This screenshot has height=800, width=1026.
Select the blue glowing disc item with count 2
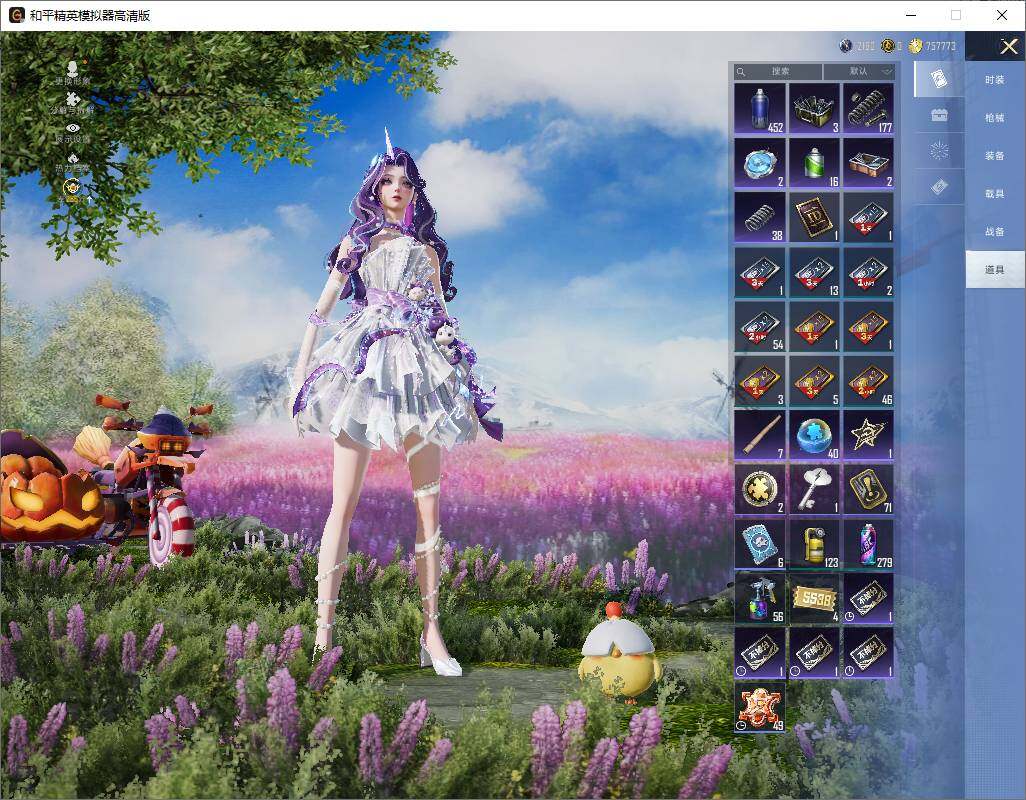coord(760,163)
